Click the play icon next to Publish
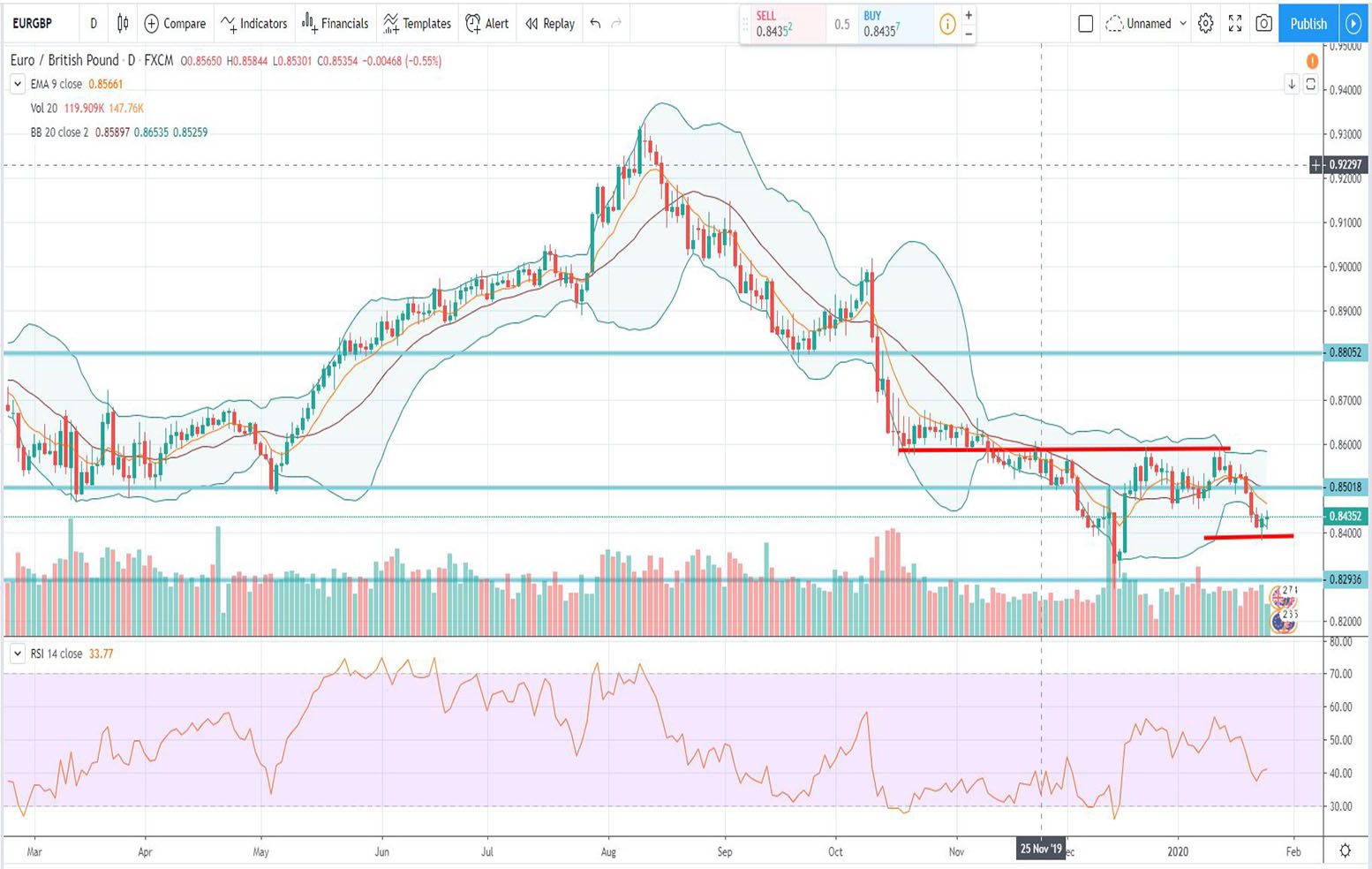 click(x=1353, y=24)
